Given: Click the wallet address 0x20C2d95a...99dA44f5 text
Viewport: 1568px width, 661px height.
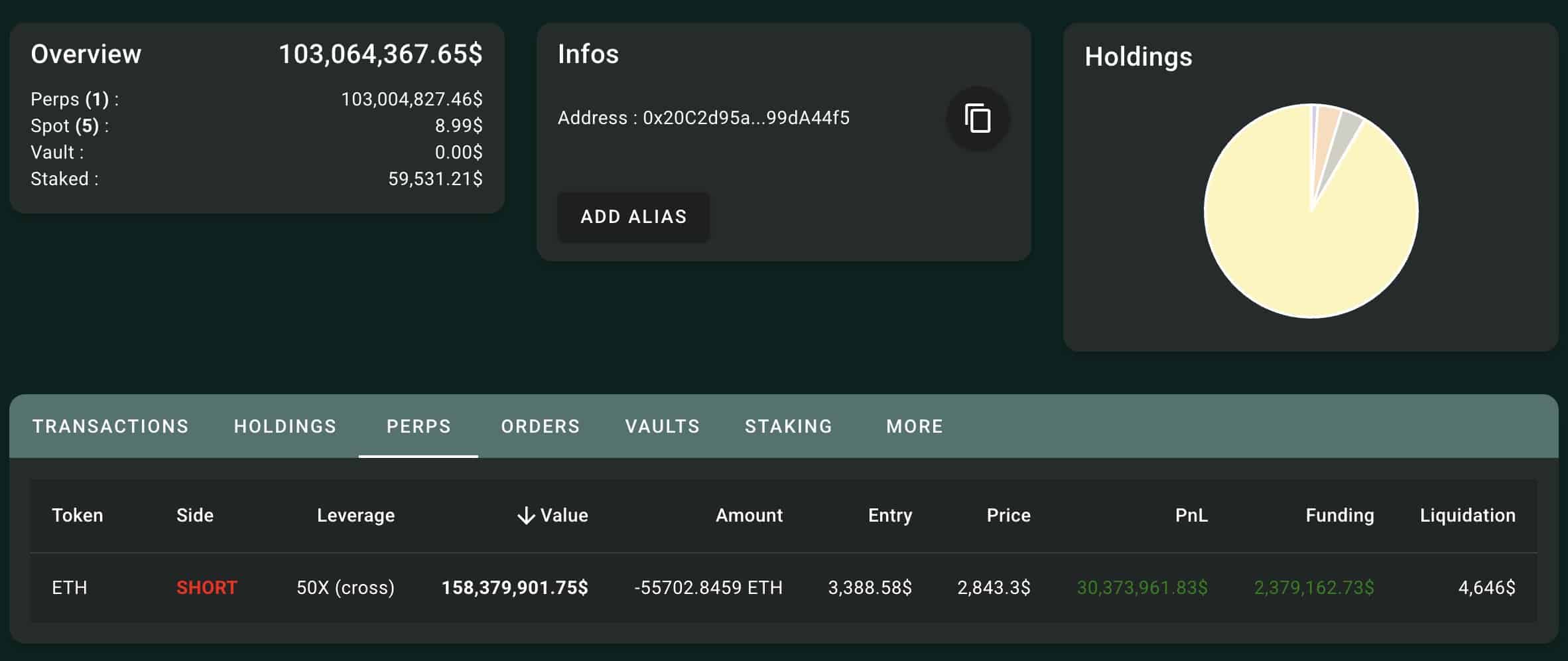Looking at the screenshot, I should click(x=746, y=118).
